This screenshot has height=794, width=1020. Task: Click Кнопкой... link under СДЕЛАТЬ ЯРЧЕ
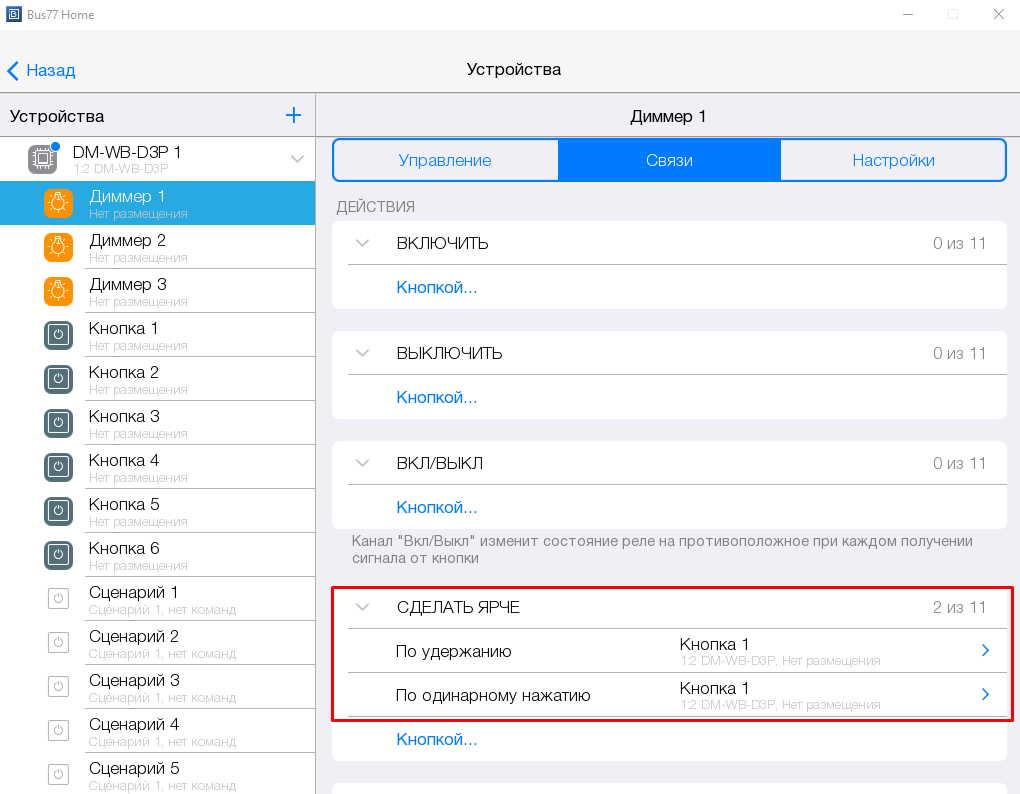click(437, 739)
